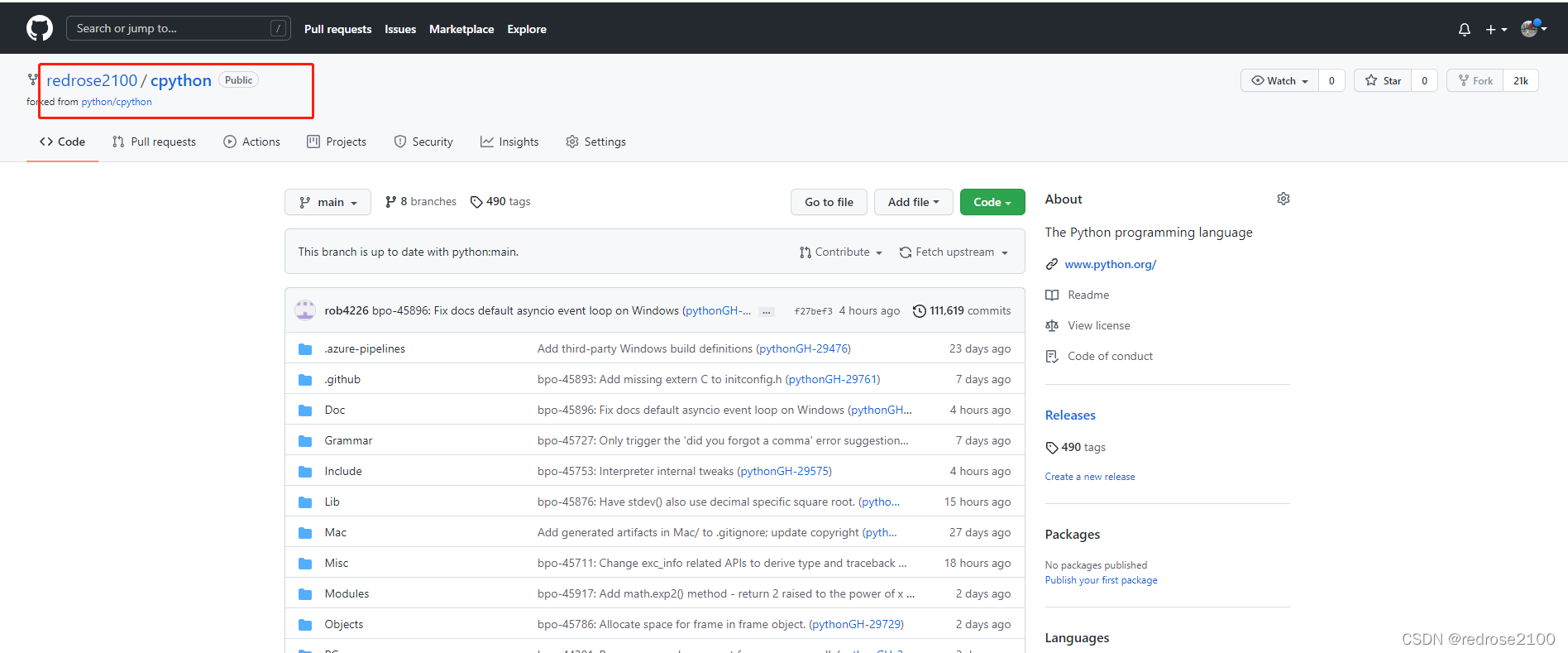Image resolution: width=1568 pixels, height=653 pixels.
Task: Open Code of conduct link
Action: pyautogui.click(x=1110, y=356)
